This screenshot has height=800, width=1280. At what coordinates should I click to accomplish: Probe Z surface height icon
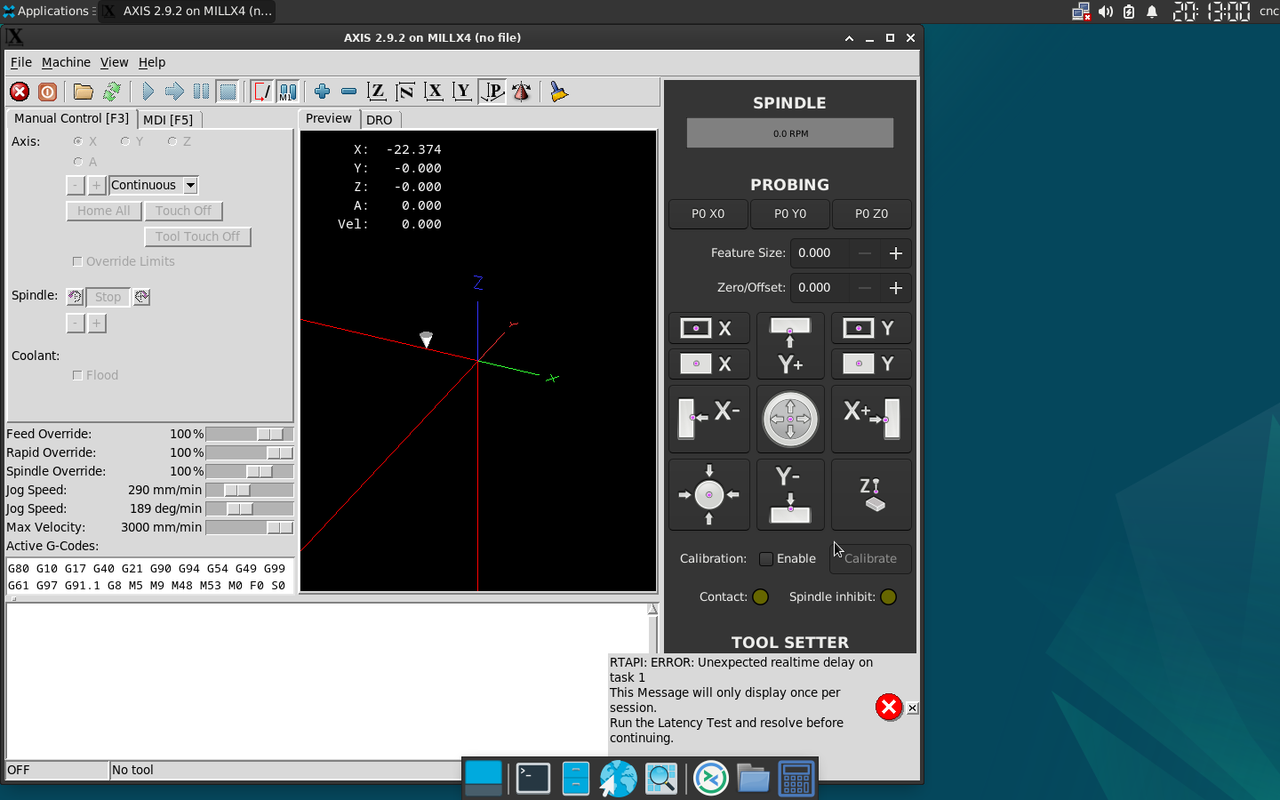tap(871, 494)
